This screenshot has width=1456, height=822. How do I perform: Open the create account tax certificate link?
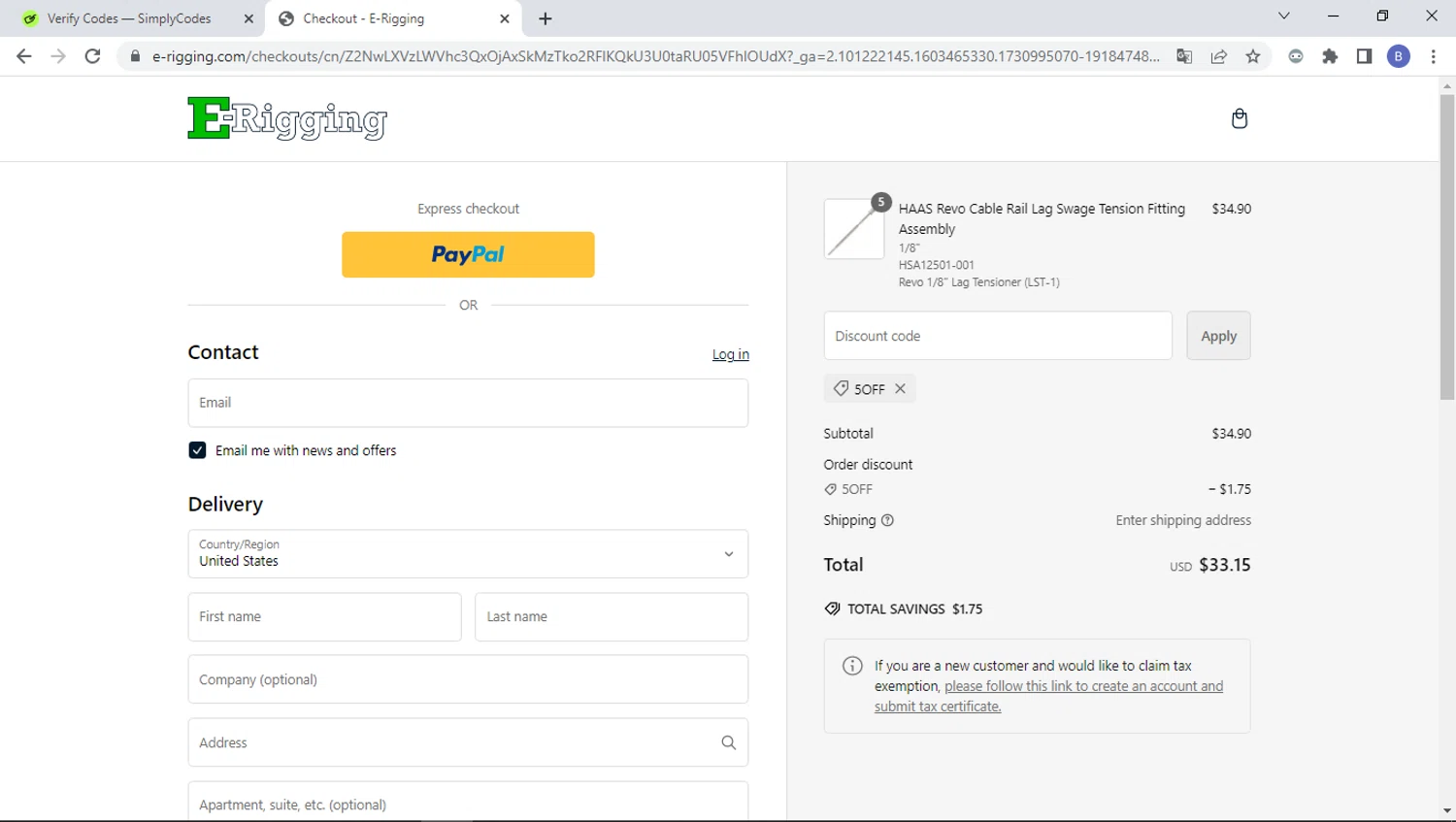point(1048,696)
